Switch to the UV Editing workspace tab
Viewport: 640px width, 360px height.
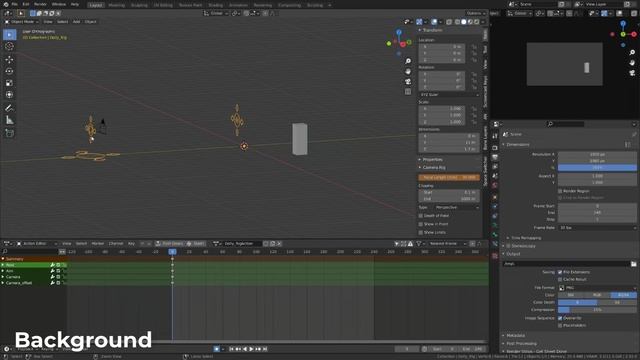tap(163, 5)
